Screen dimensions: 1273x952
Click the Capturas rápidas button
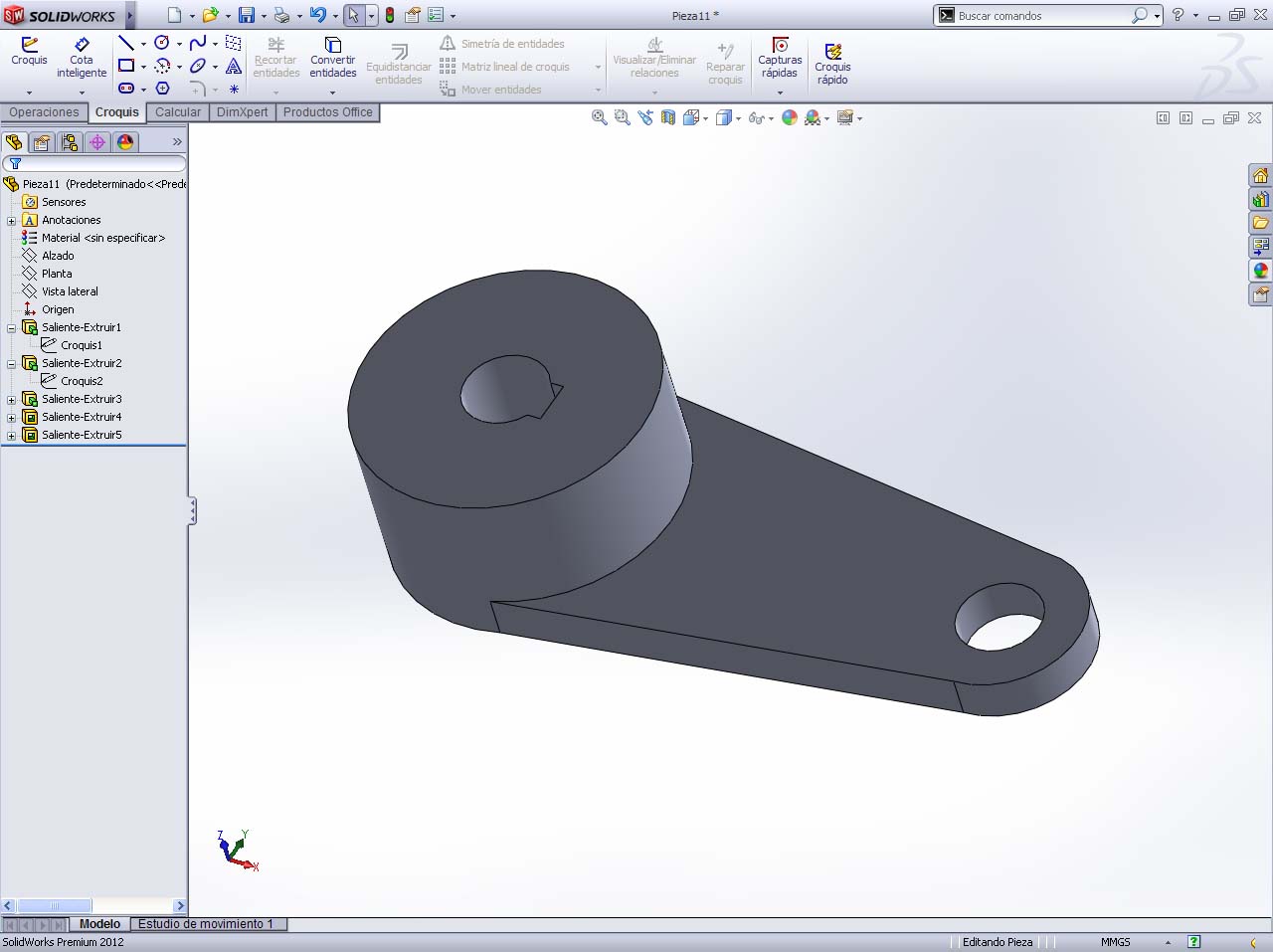(780, 58)
